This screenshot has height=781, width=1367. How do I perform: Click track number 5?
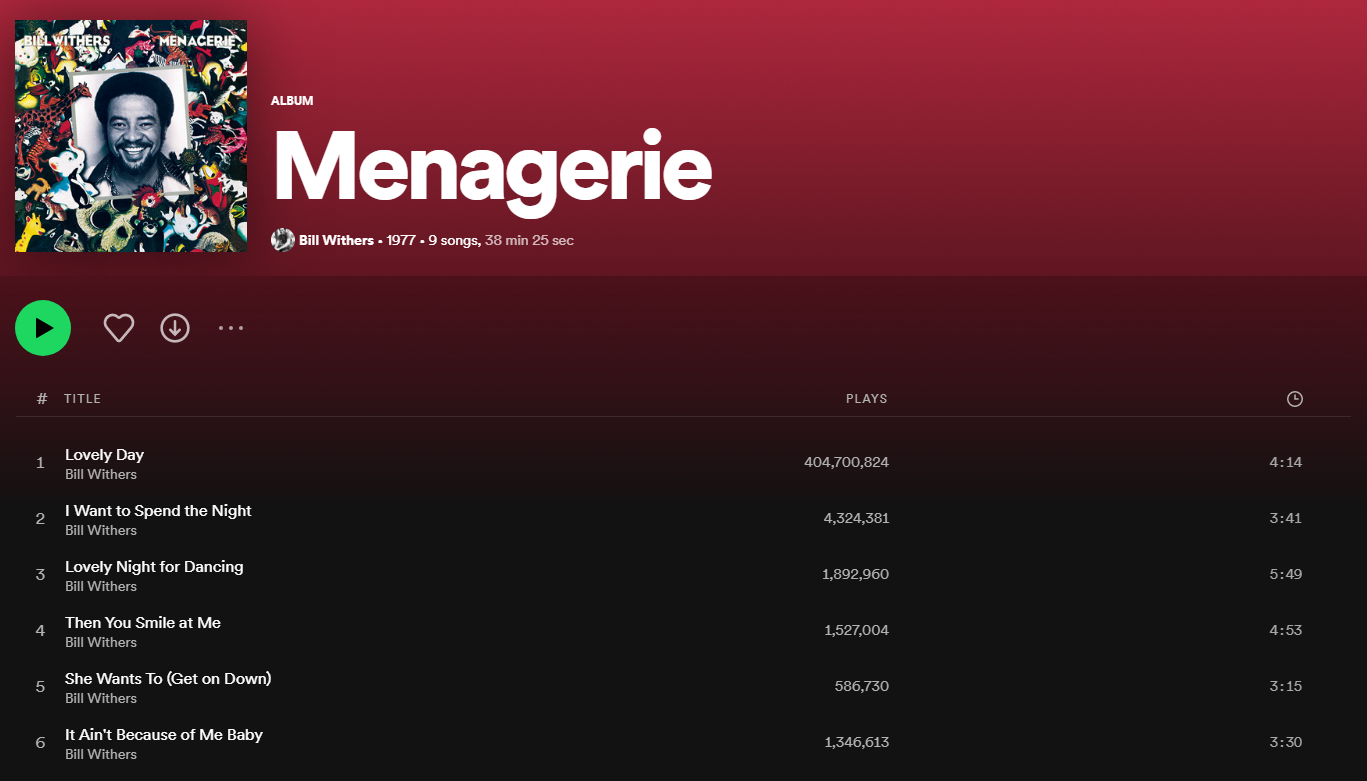click(41, 687)
